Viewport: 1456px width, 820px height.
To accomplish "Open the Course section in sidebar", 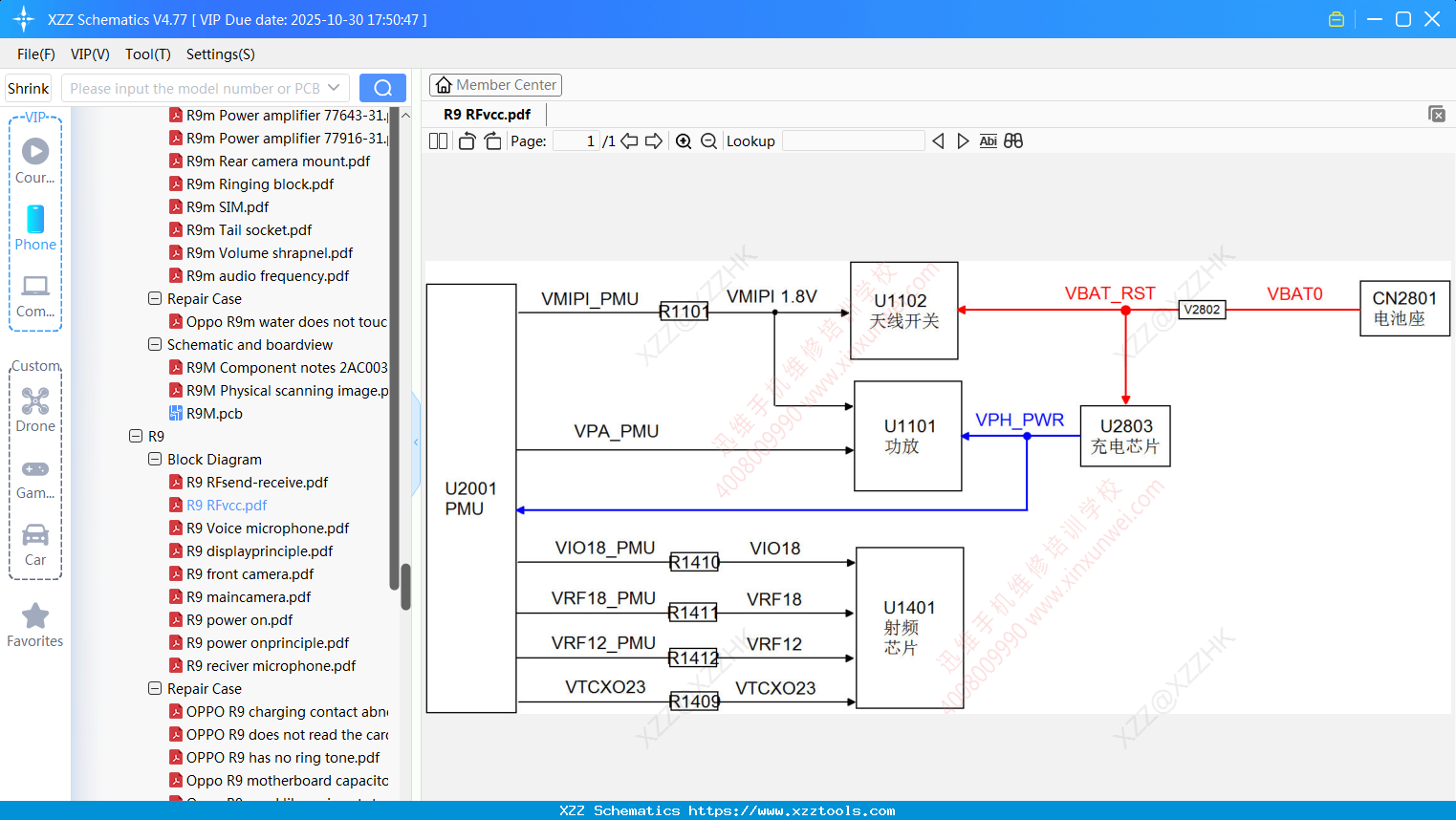I will (35, 161).
